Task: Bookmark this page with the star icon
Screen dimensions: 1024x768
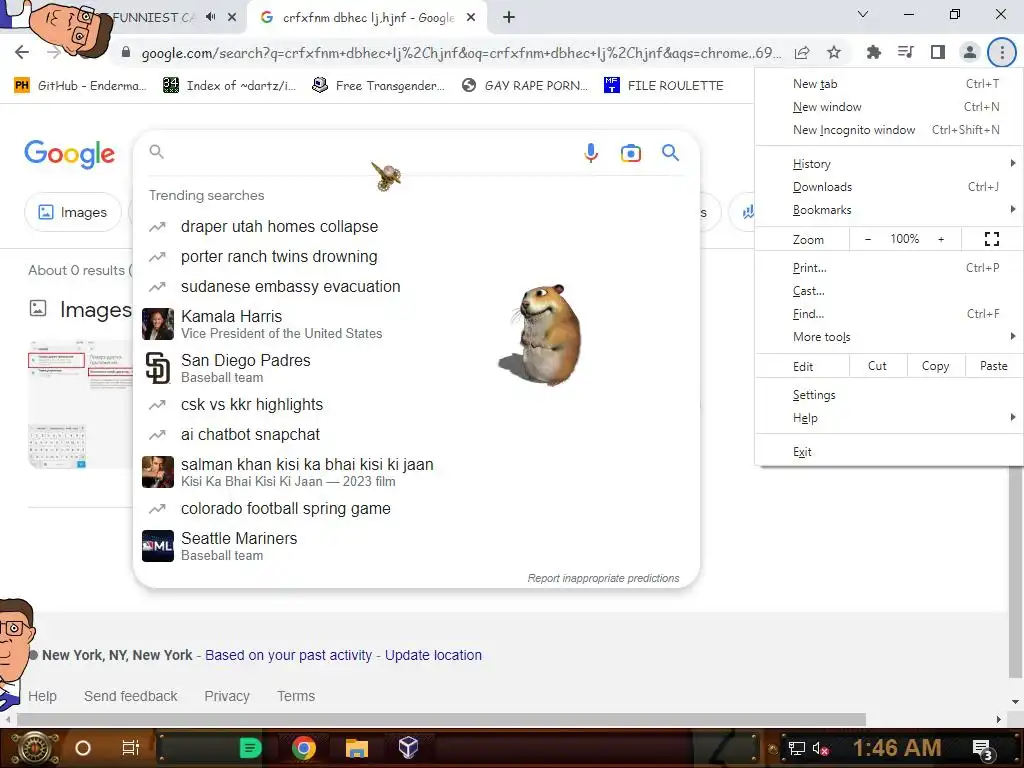Action: (834, 52)
